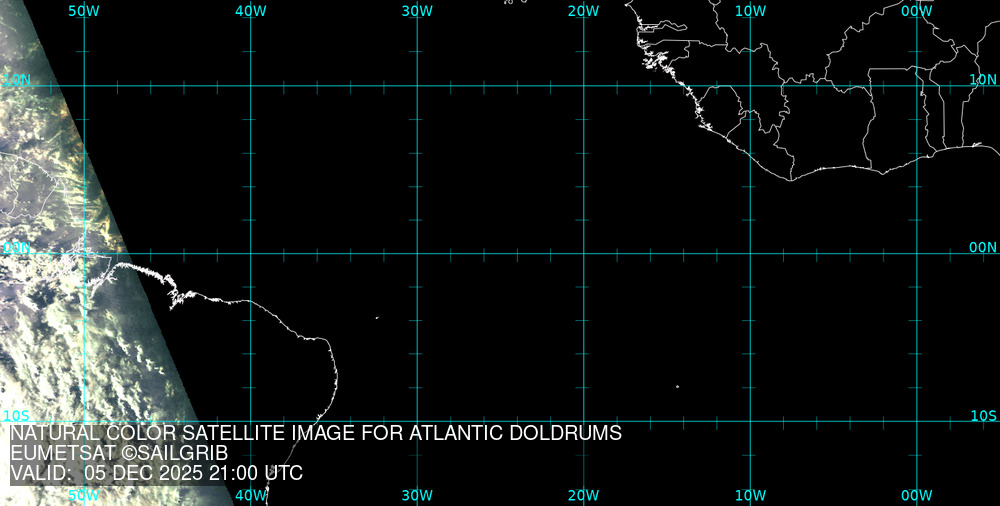
Task: Click the bottom 00W longitude label
Action: (916, 495)
